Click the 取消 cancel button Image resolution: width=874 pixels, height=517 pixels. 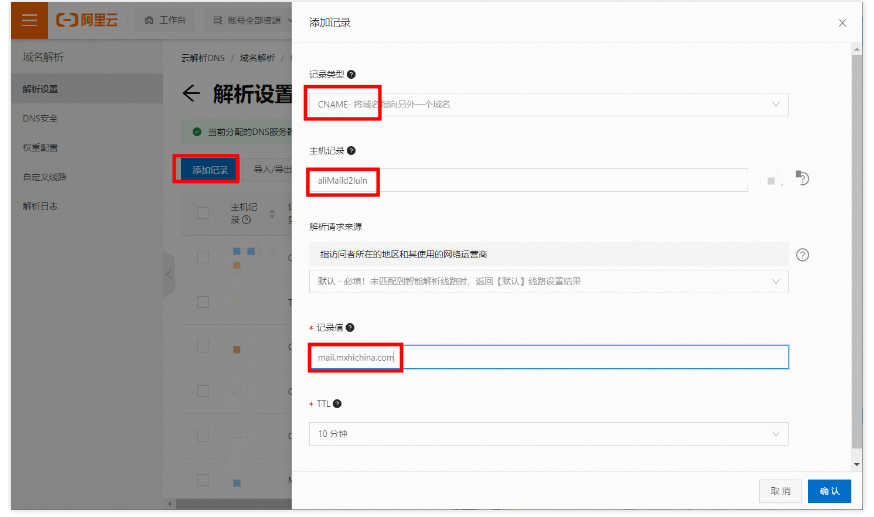tap(780, 491)
